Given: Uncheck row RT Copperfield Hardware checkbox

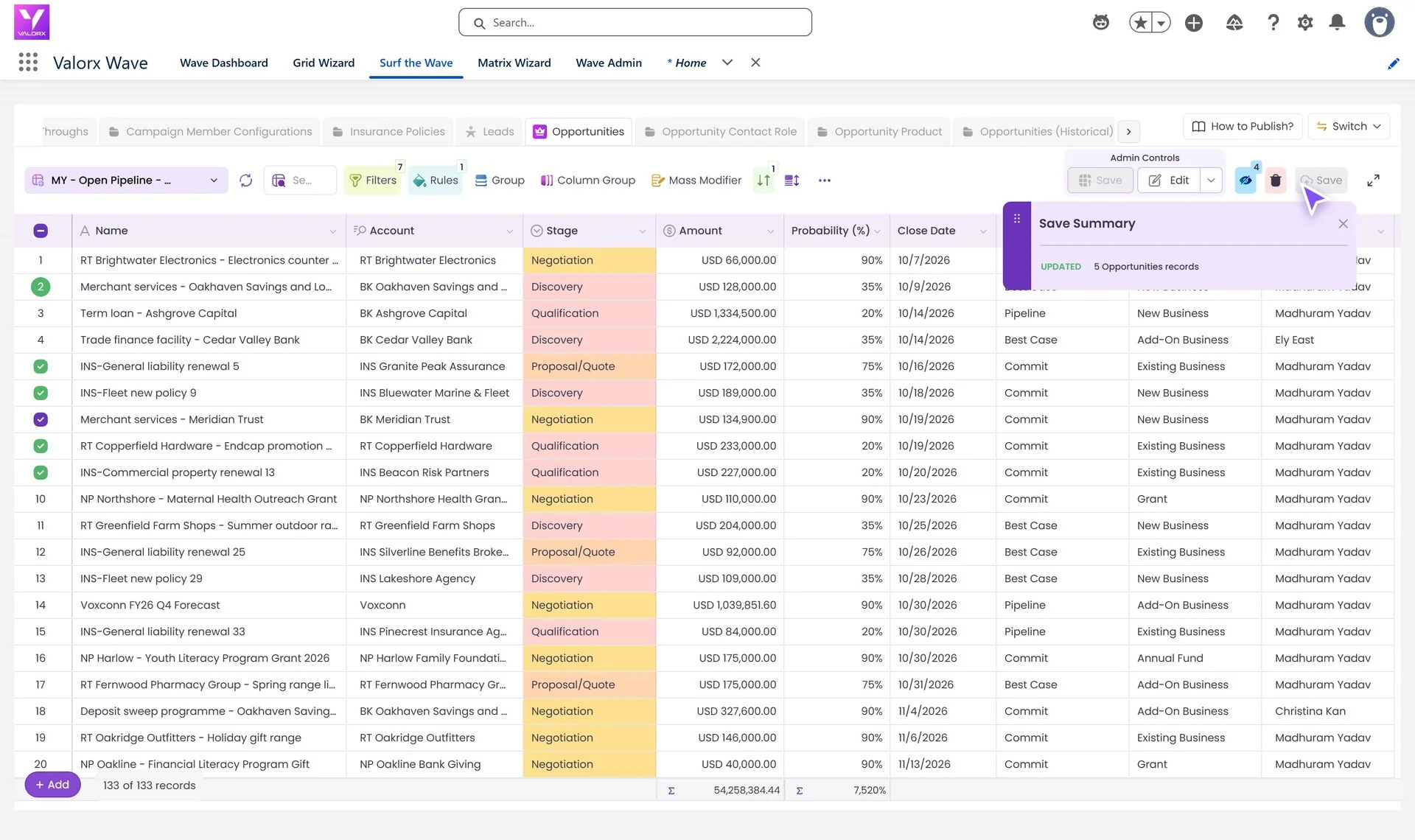Looking at the screenshot, I should pyautogui.click(x=41, y=446).
